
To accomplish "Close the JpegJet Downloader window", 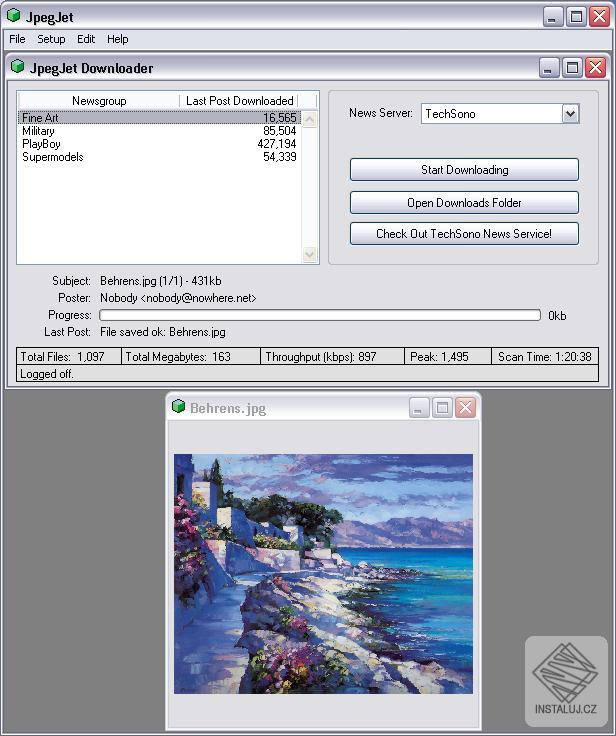I will (x=596, y=69).
